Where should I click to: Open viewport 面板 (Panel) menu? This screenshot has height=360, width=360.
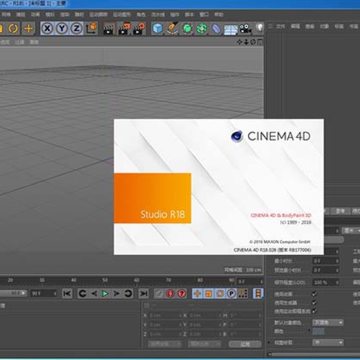point(34,42)
